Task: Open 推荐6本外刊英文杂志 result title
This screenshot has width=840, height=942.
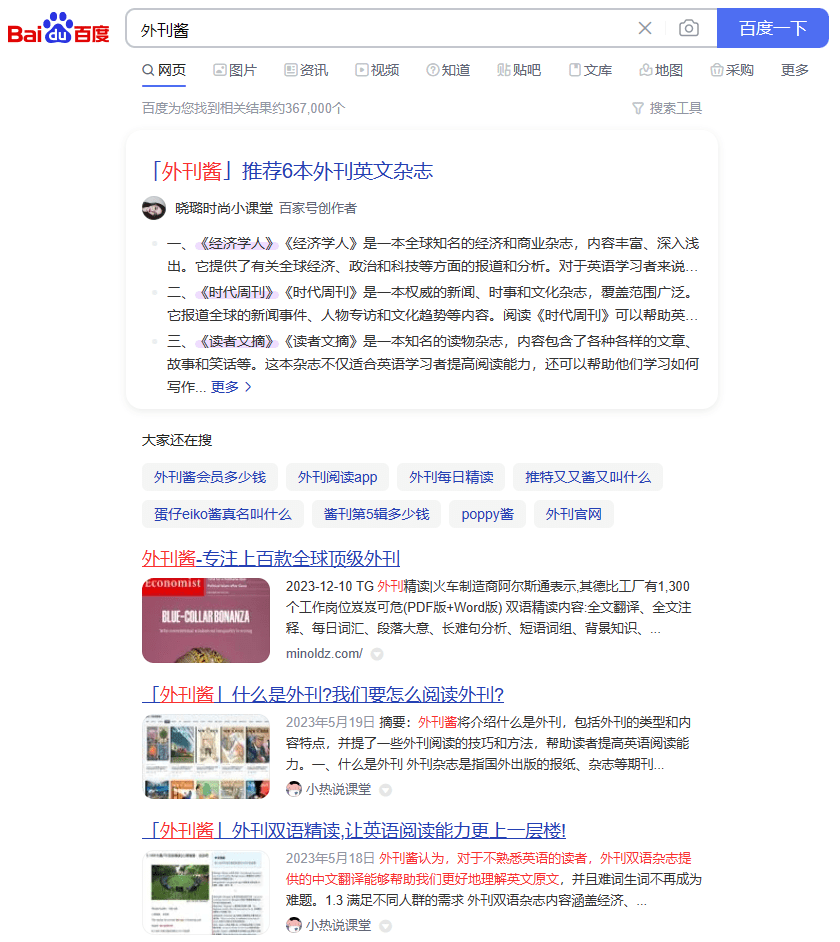Action: pyautogui.click(x=288, y=171)
